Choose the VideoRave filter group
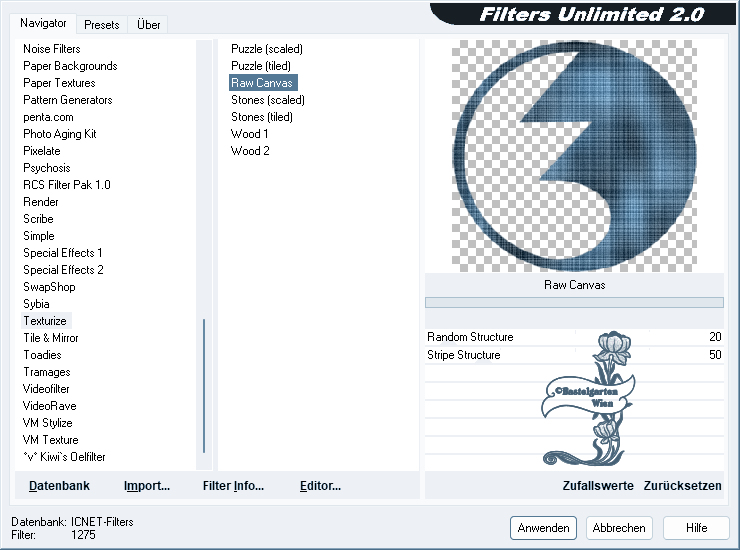 click(49, 406)
